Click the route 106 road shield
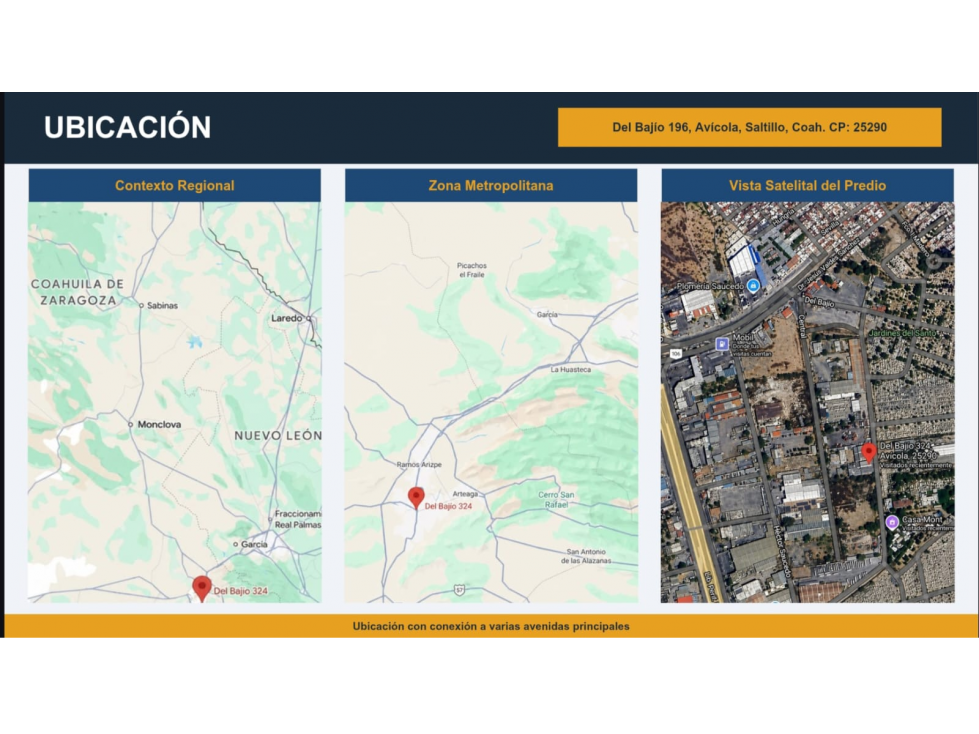The width and height of the screenshot is (979, 734). pyautogui.click(x=676, y=353)
